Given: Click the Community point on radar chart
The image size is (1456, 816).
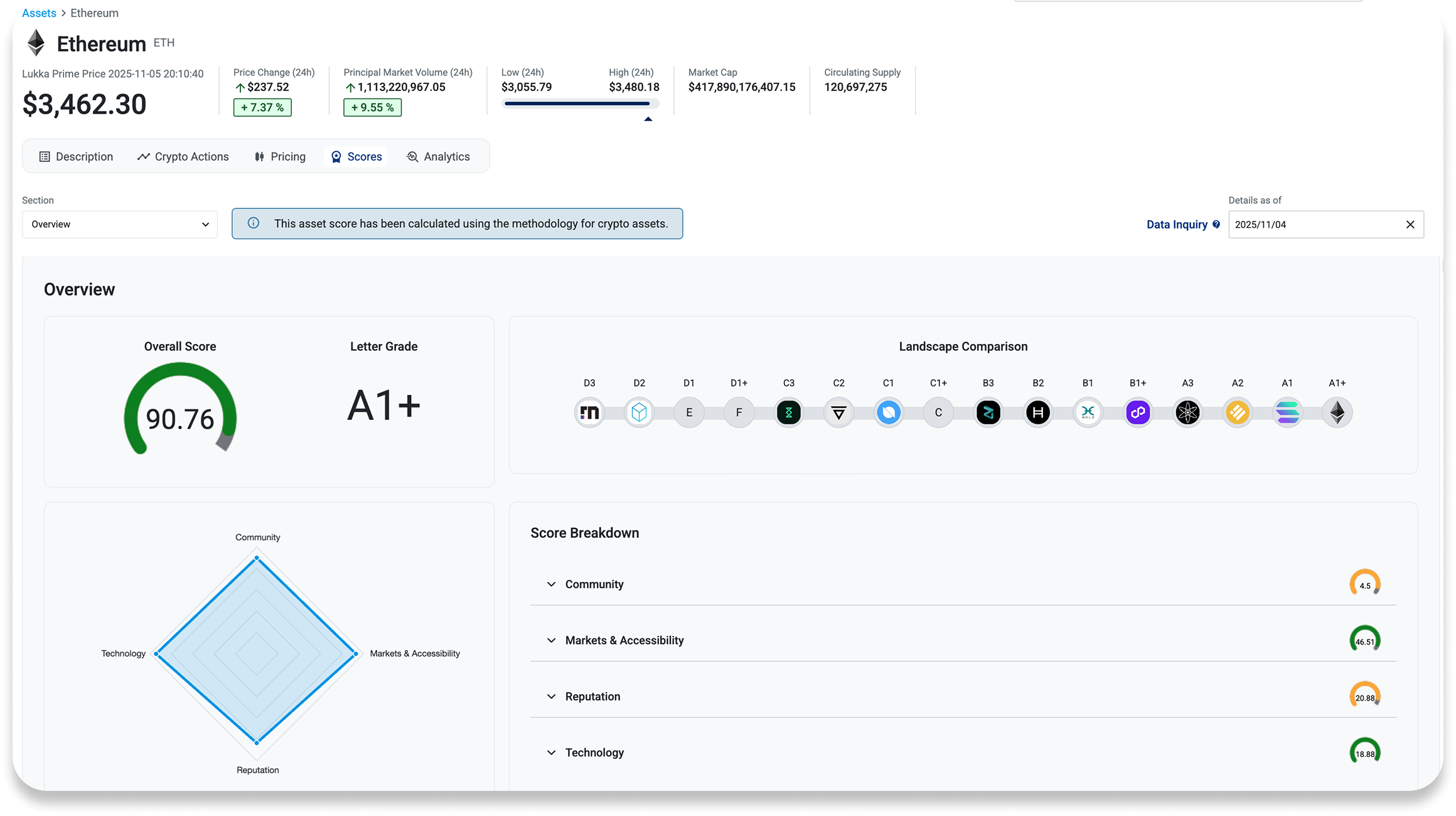Looking at the screenshot, I should tap(257, 558).
